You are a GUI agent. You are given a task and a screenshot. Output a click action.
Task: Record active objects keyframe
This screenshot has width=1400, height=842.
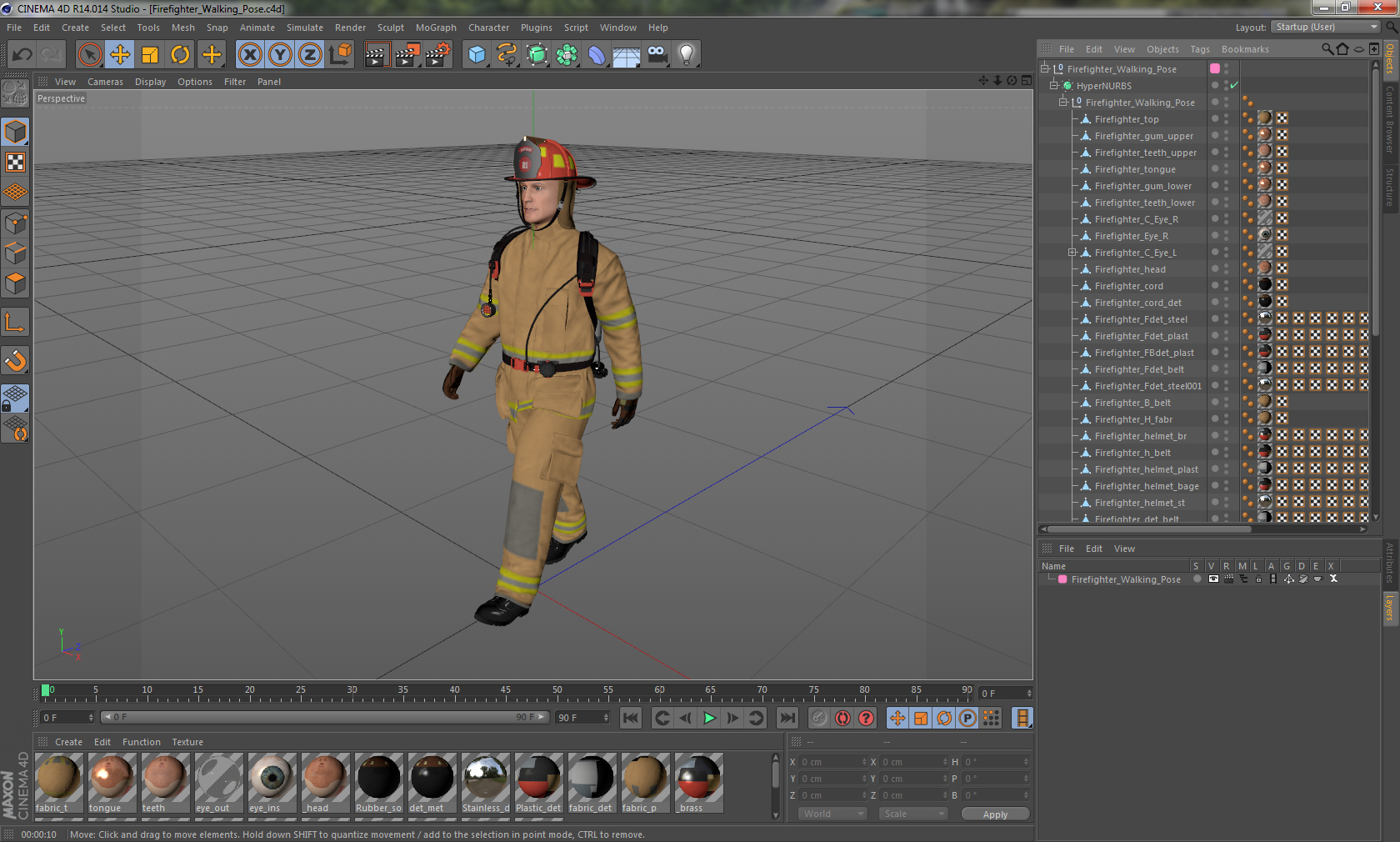click(x=820, y=718)
